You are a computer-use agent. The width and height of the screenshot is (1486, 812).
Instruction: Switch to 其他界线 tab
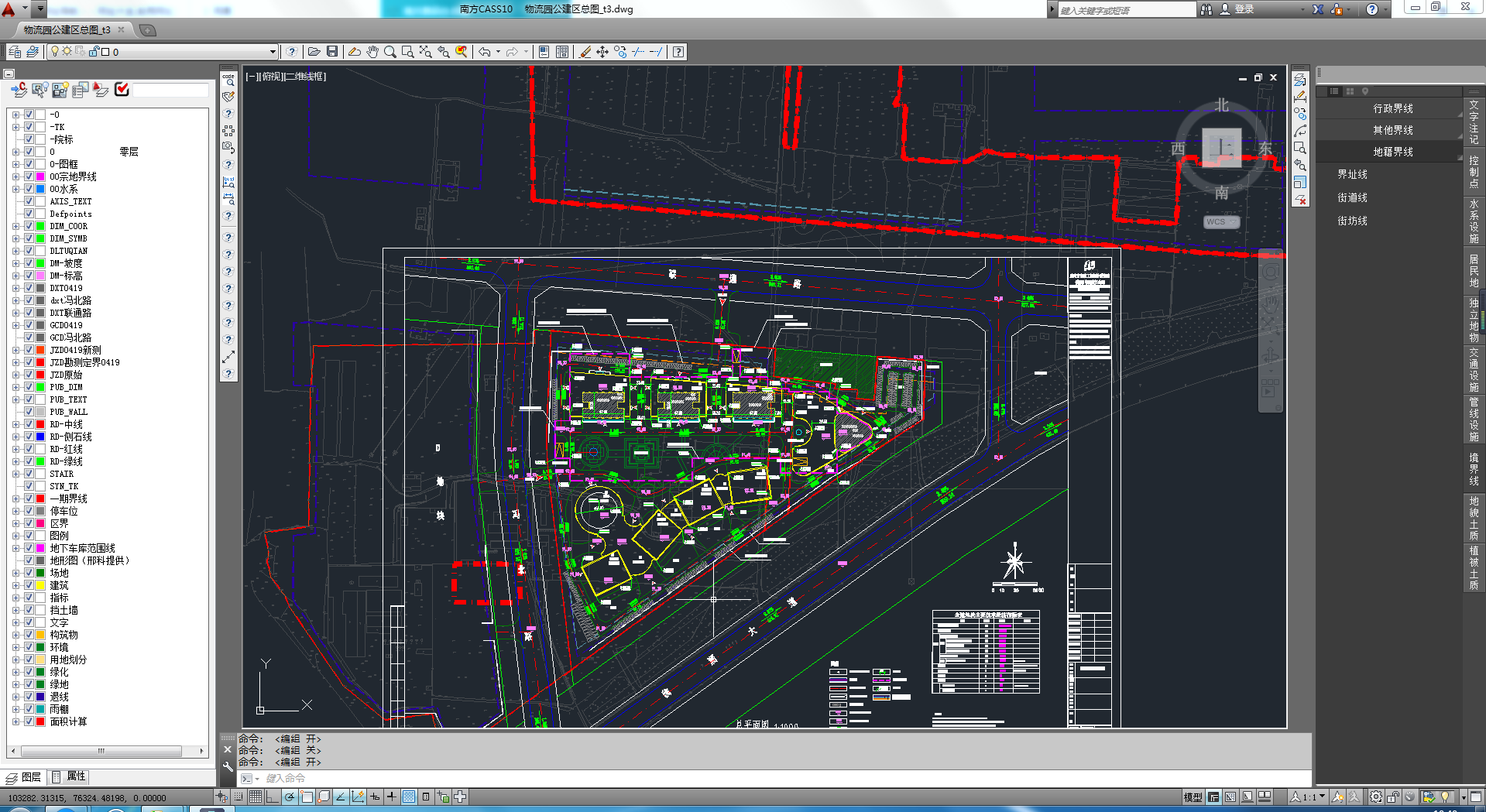pos(1392,130)
